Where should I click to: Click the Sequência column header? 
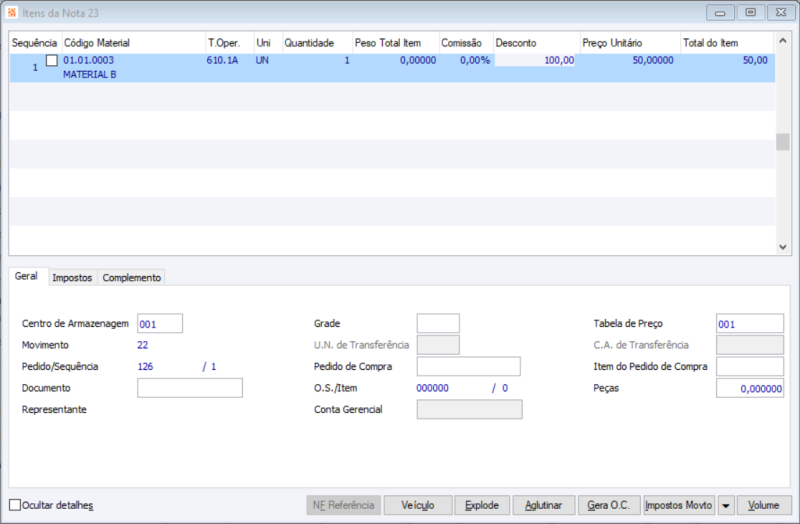point(34,43)
